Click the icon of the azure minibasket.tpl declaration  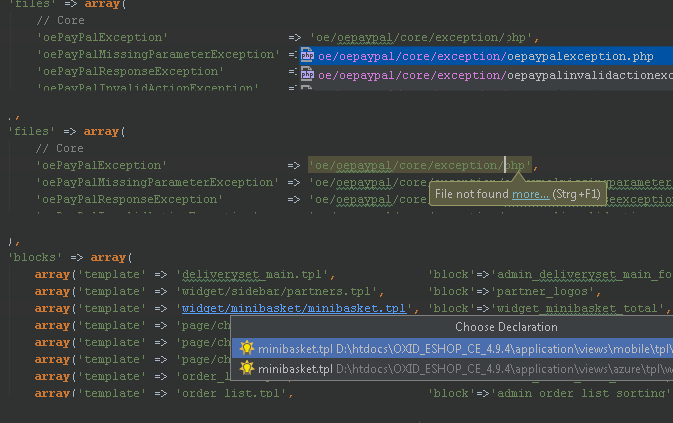tap(247, 368)
